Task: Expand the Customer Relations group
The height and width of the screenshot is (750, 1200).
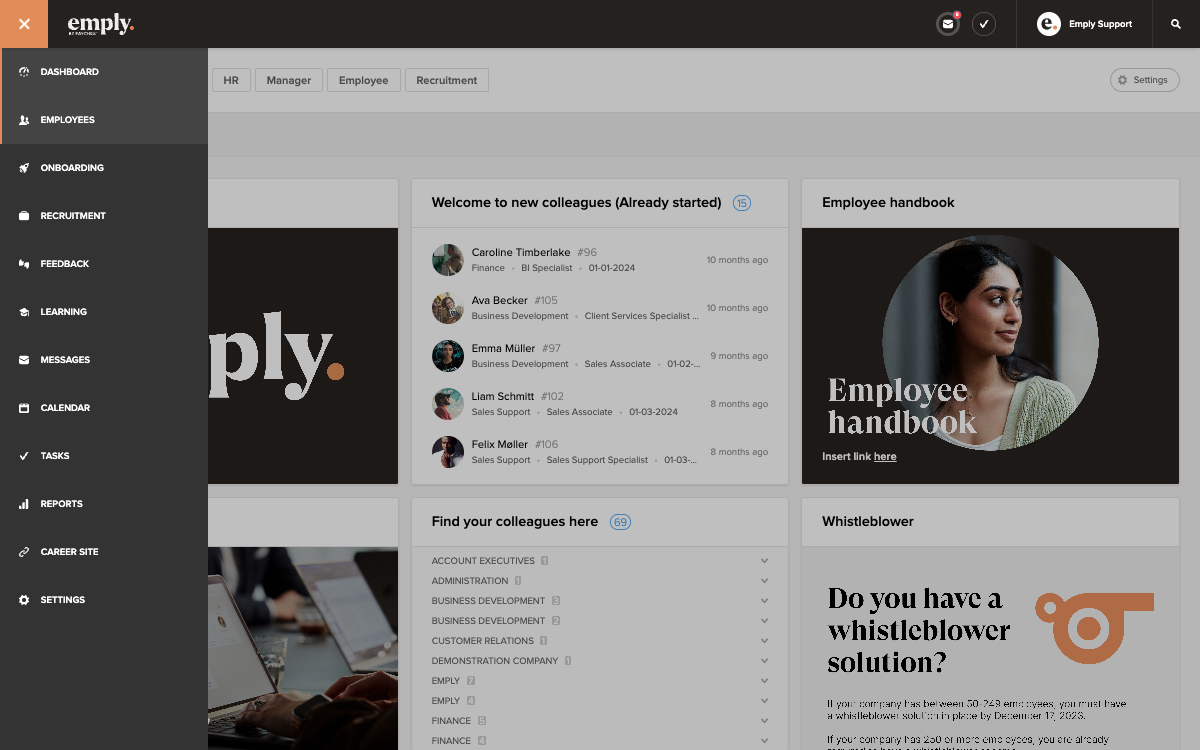Action: point(600,641)
